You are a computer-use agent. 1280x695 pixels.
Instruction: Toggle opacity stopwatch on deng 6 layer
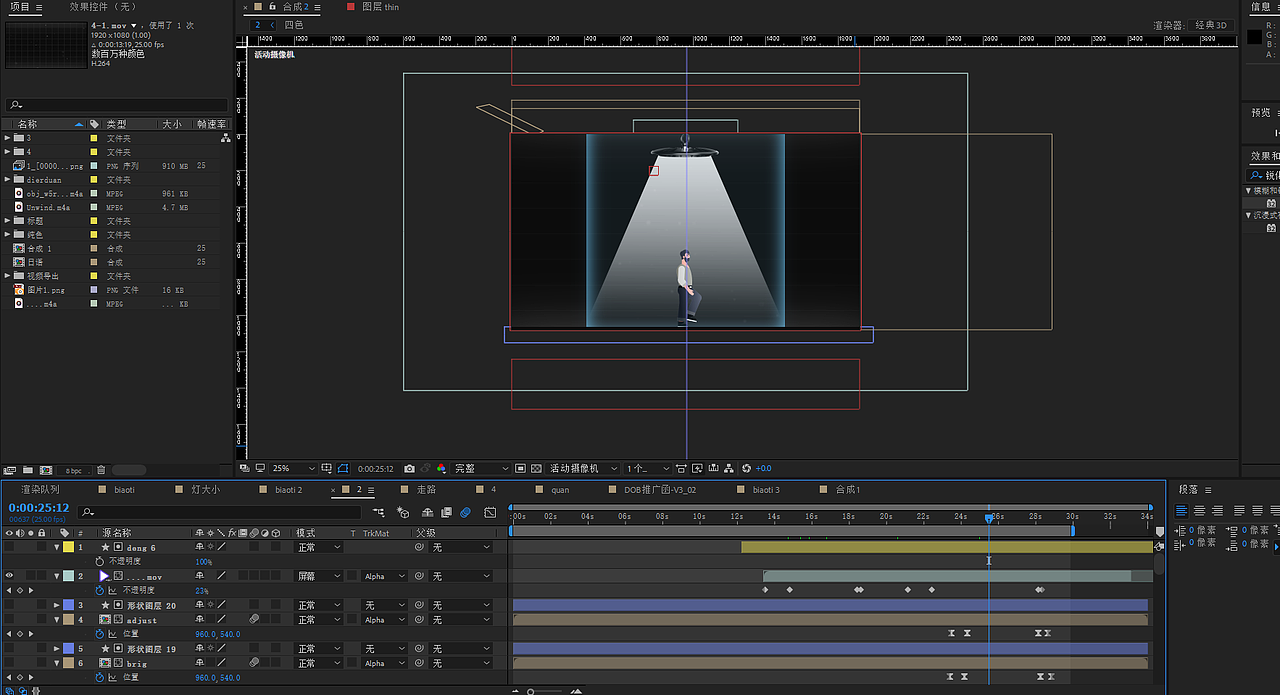pyautogui.click(x=99, y=562)
